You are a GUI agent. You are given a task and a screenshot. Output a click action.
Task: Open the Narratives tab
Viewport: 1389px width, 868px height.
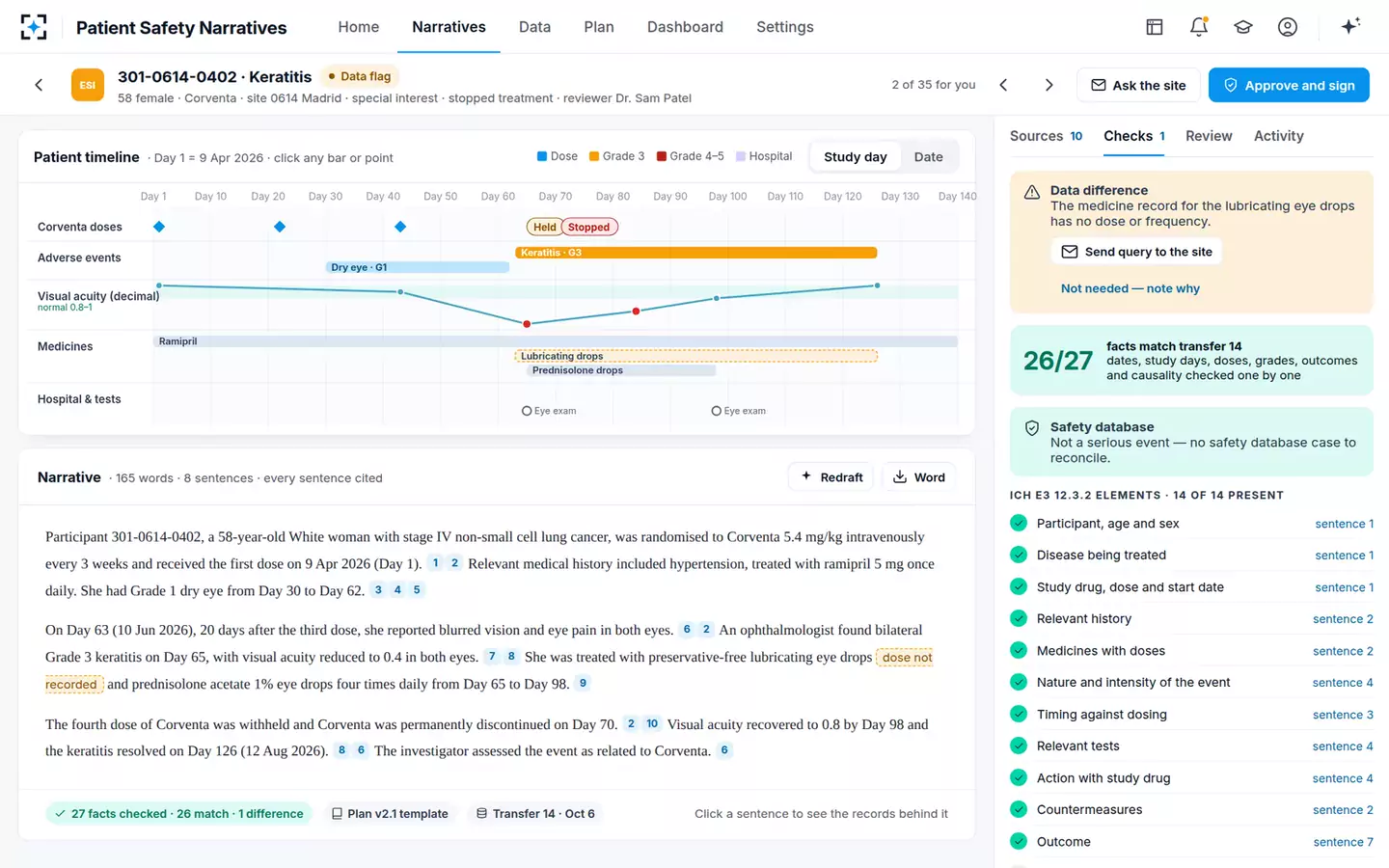click(x=449, y=27)
